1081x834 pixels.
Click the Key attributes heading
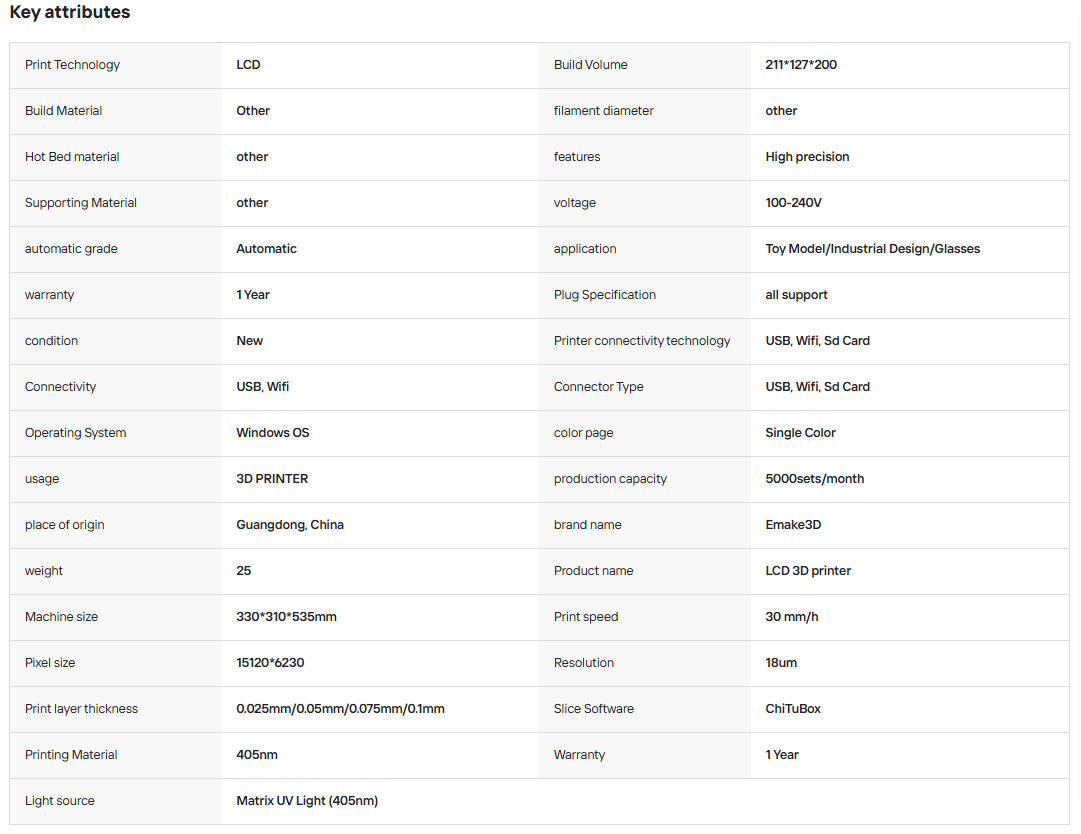(x=70, y=12)
